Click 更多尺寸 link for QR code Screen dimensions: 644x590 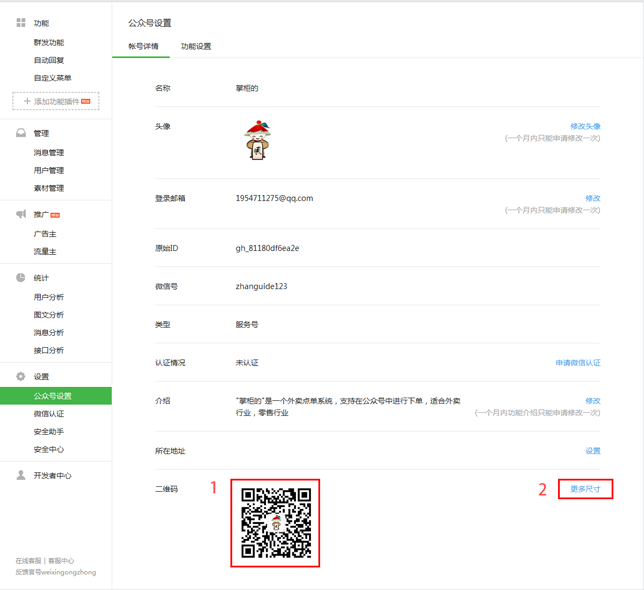(585, 489)
